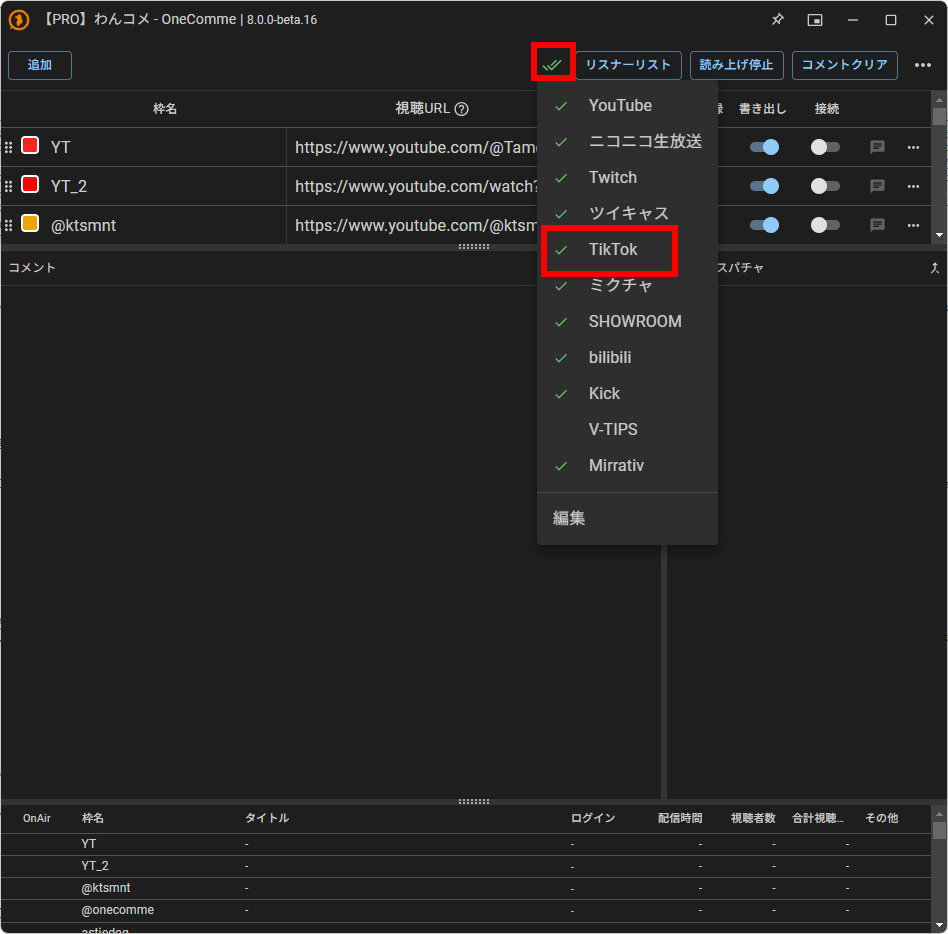The height and width of the screenshot is (934, 948).
Task: Click the OnAir column header
Action: [x=37, y=819]
